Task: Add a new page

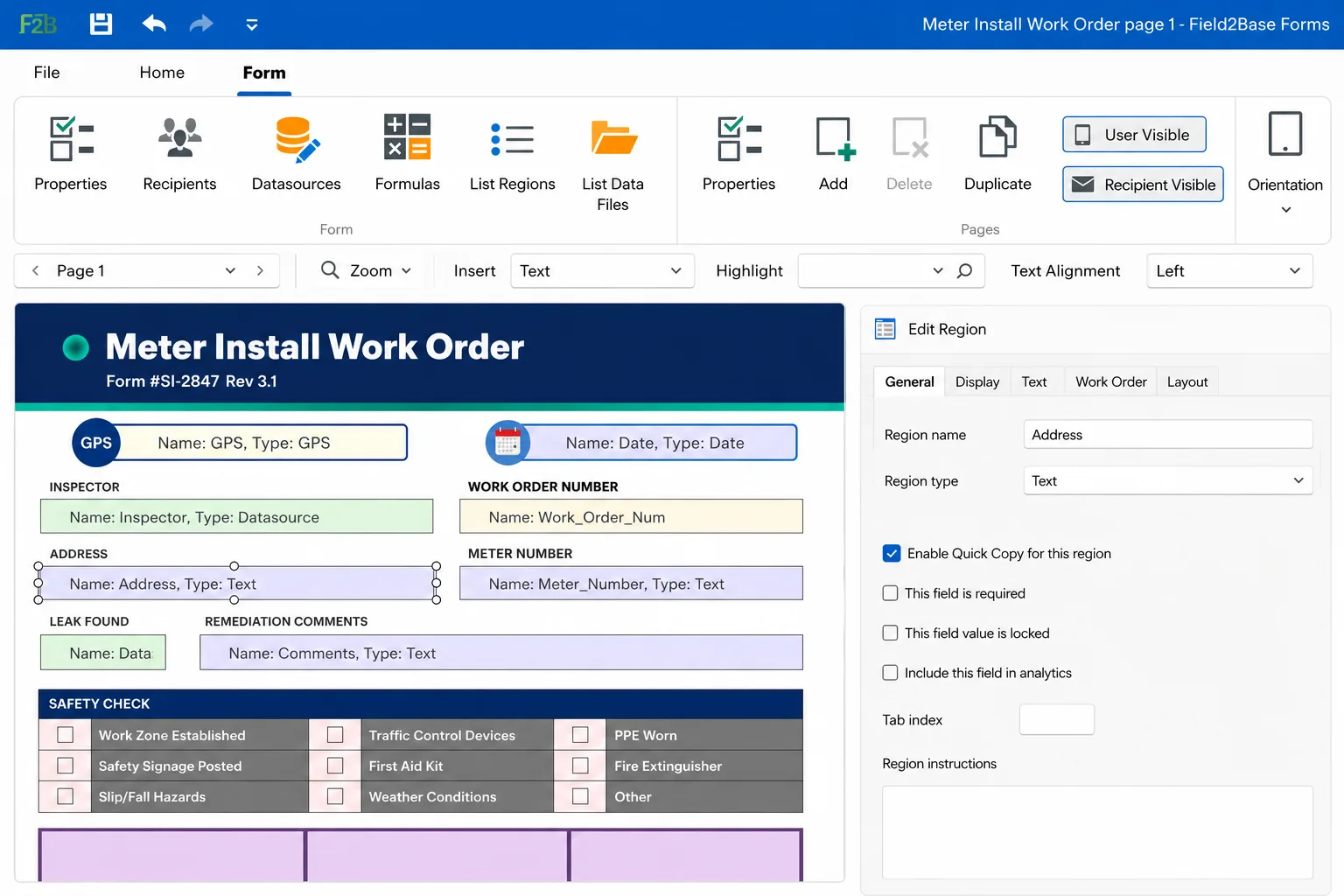Action: point(834,154)
